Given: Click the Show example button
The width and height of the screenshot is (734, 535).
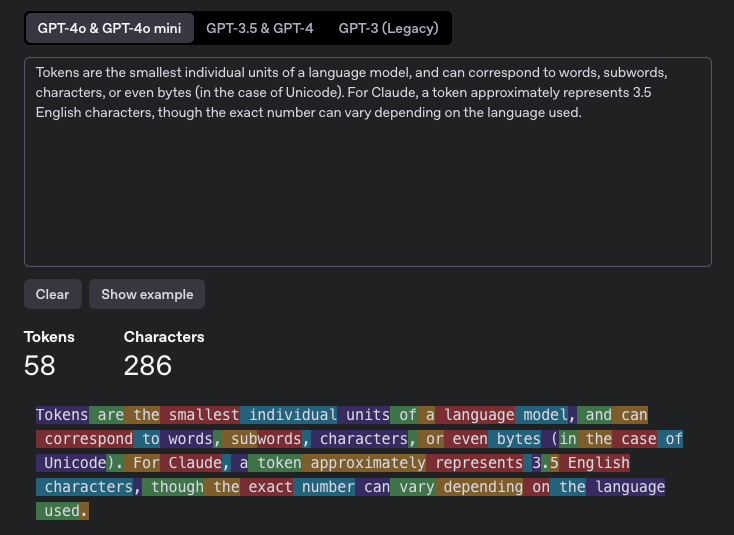Looking at the screenshot, I should [147, 294].
